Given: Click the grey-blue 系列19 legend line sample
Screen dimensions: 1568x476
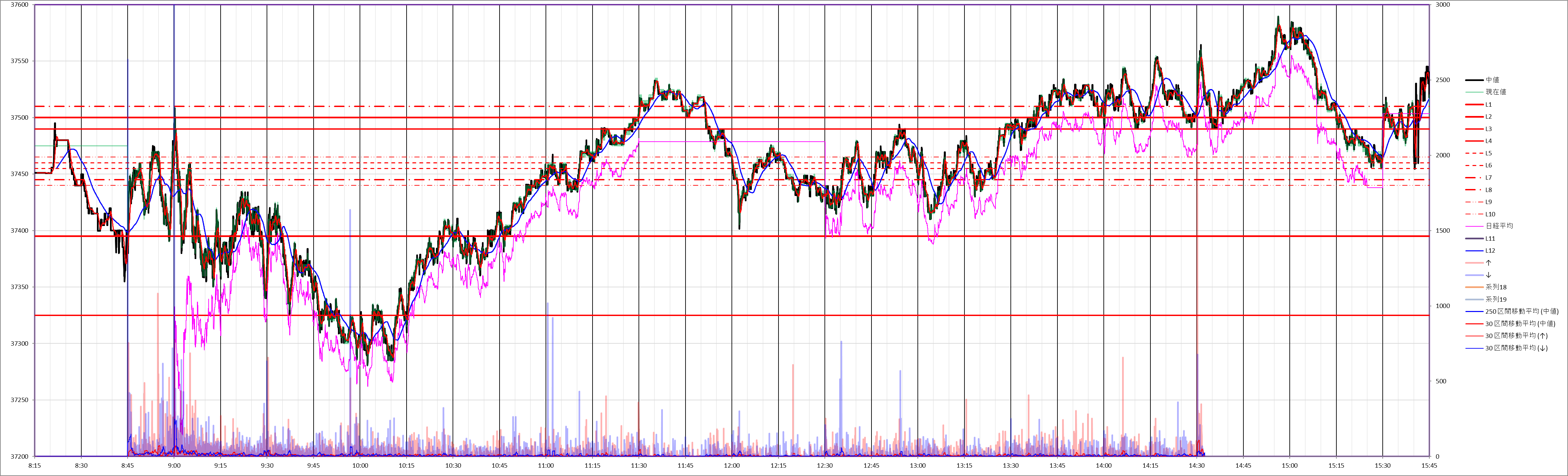Looking at the screenshot, I should pos(1474,299).
